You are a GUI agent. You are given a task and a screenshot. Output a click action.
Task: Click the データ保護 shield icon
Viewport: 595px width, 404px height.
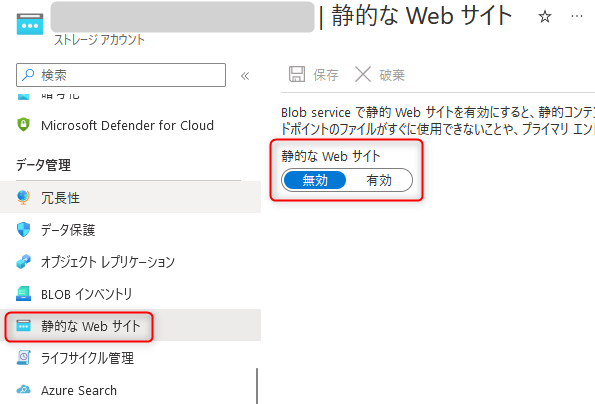[x=24, y=230]
